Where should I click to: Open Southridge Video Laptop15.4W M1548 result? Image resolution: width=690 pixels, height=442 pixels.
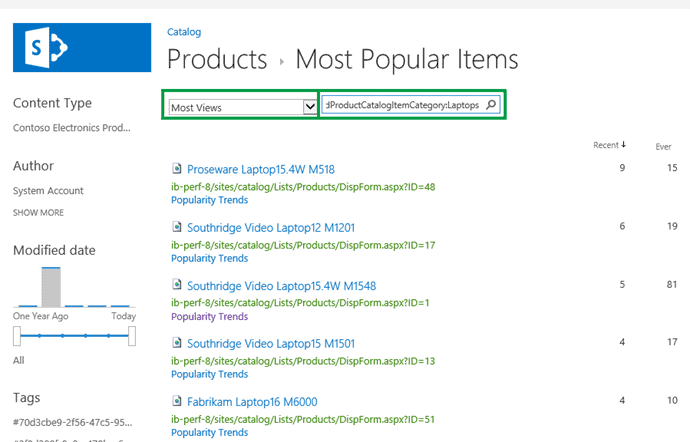pyautogui.click(x=282, y=286)
